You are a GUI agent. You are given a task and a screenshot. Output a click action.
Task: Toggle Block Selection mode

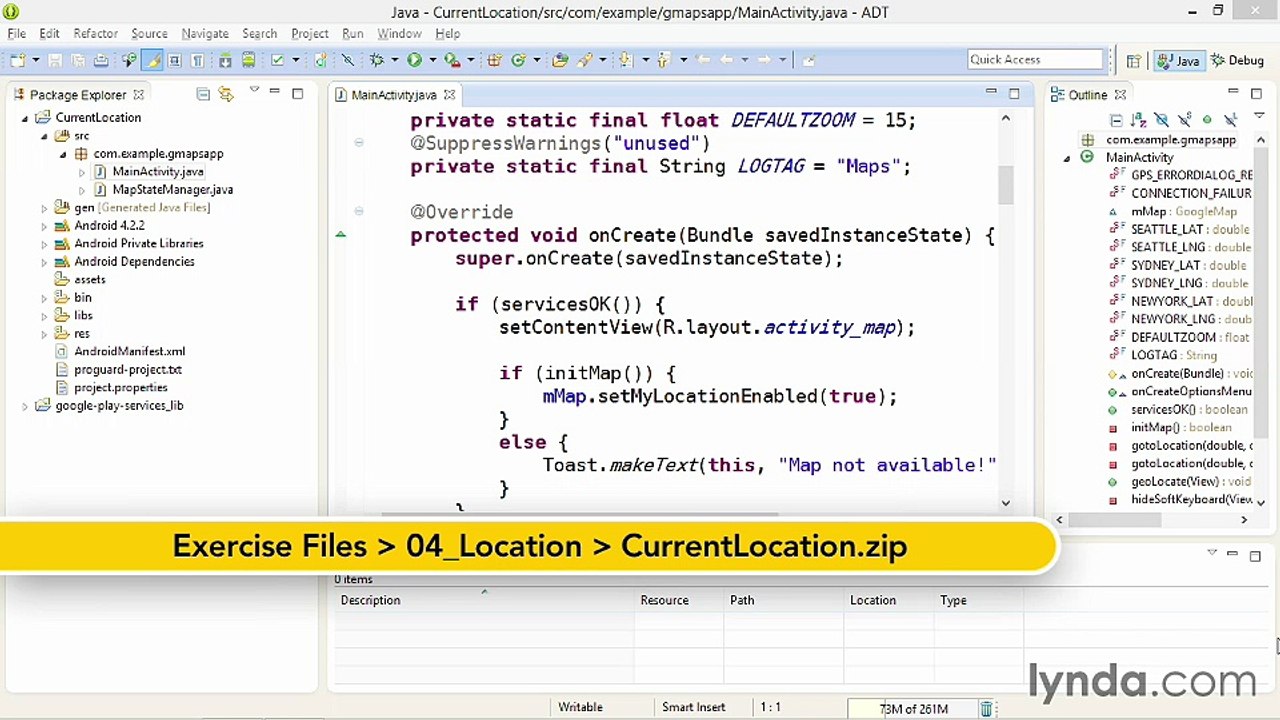point(174,60)
